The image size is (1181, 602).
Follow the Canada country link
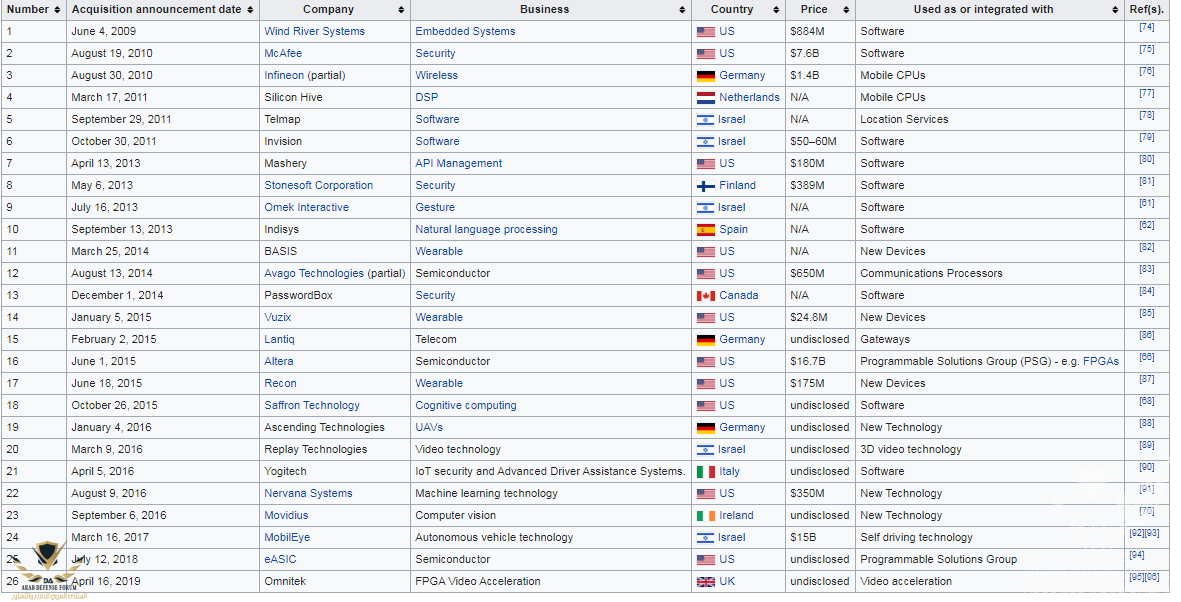tap(739, 295)
